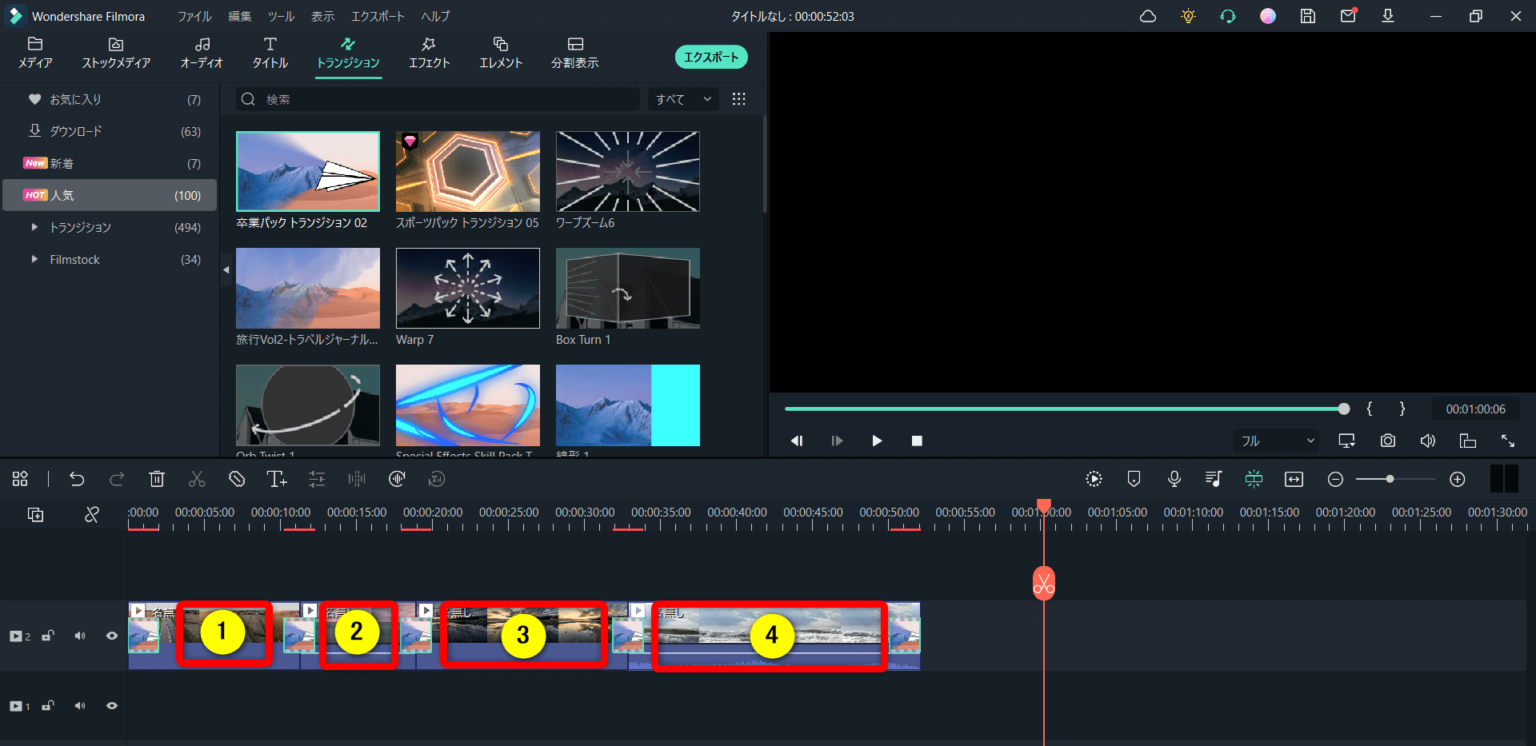This screenshot has width=1536, height=746.
Task: Click the zoom-to-fit timeline icon
Action: click(1294, 479)
